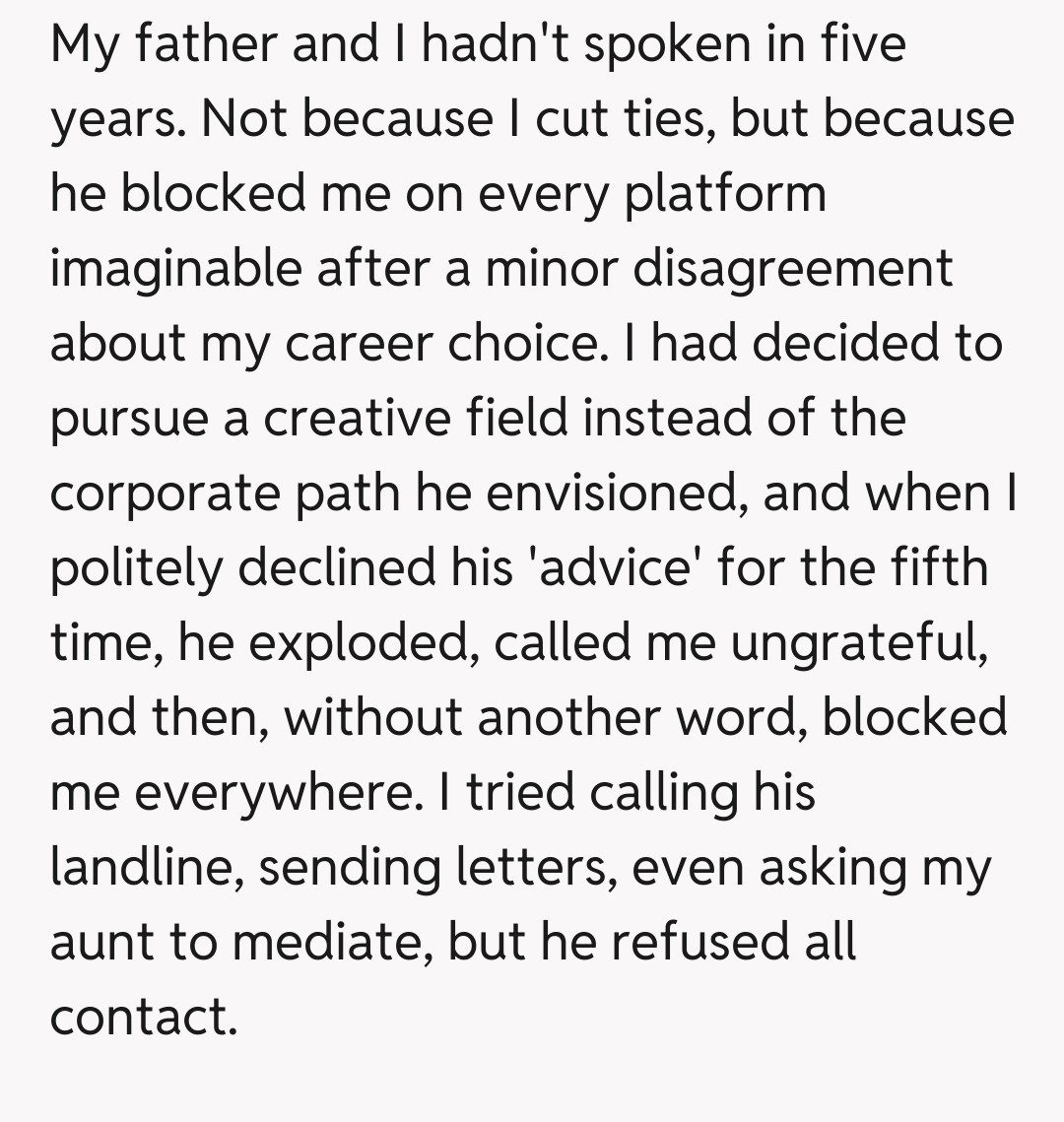
Task: Click the word "disagreement"
Action: click(x=792, y=269)
